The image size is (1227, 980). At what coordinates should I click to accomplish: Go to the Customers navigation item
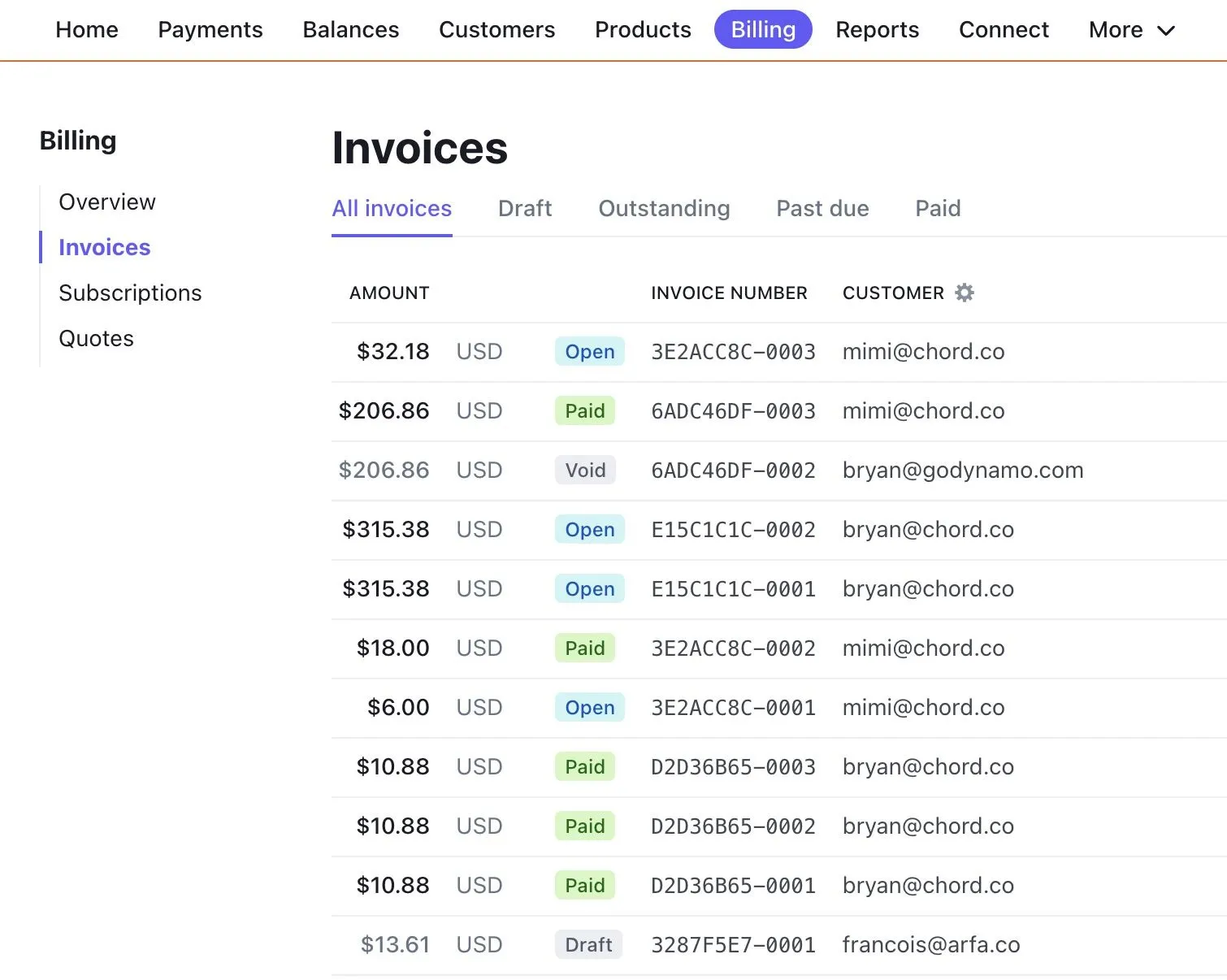496,30
